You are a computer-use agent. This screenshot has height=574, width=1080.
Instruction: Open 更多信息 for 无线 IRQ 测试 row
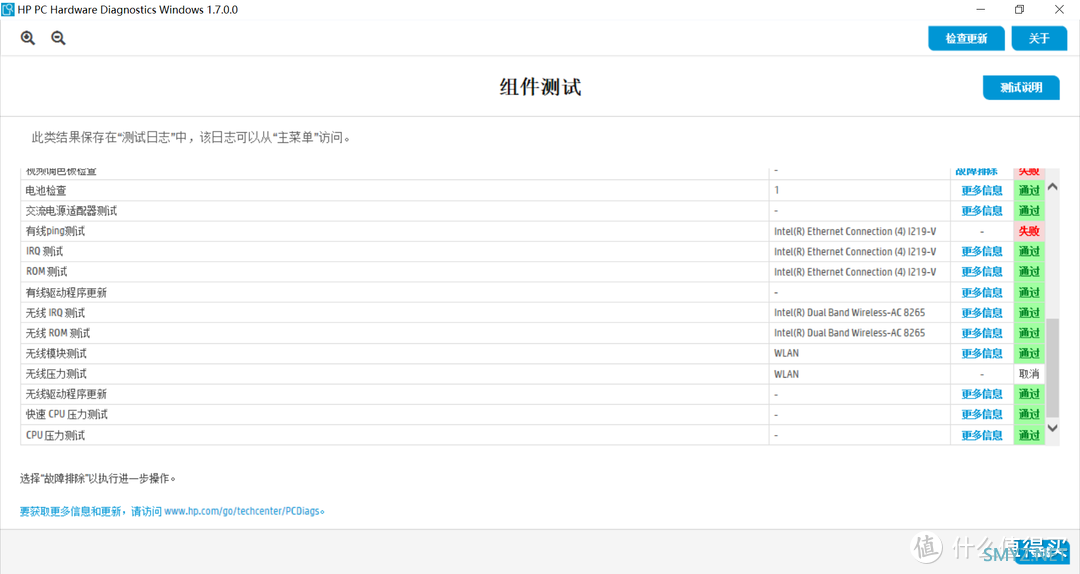[982, 313]
